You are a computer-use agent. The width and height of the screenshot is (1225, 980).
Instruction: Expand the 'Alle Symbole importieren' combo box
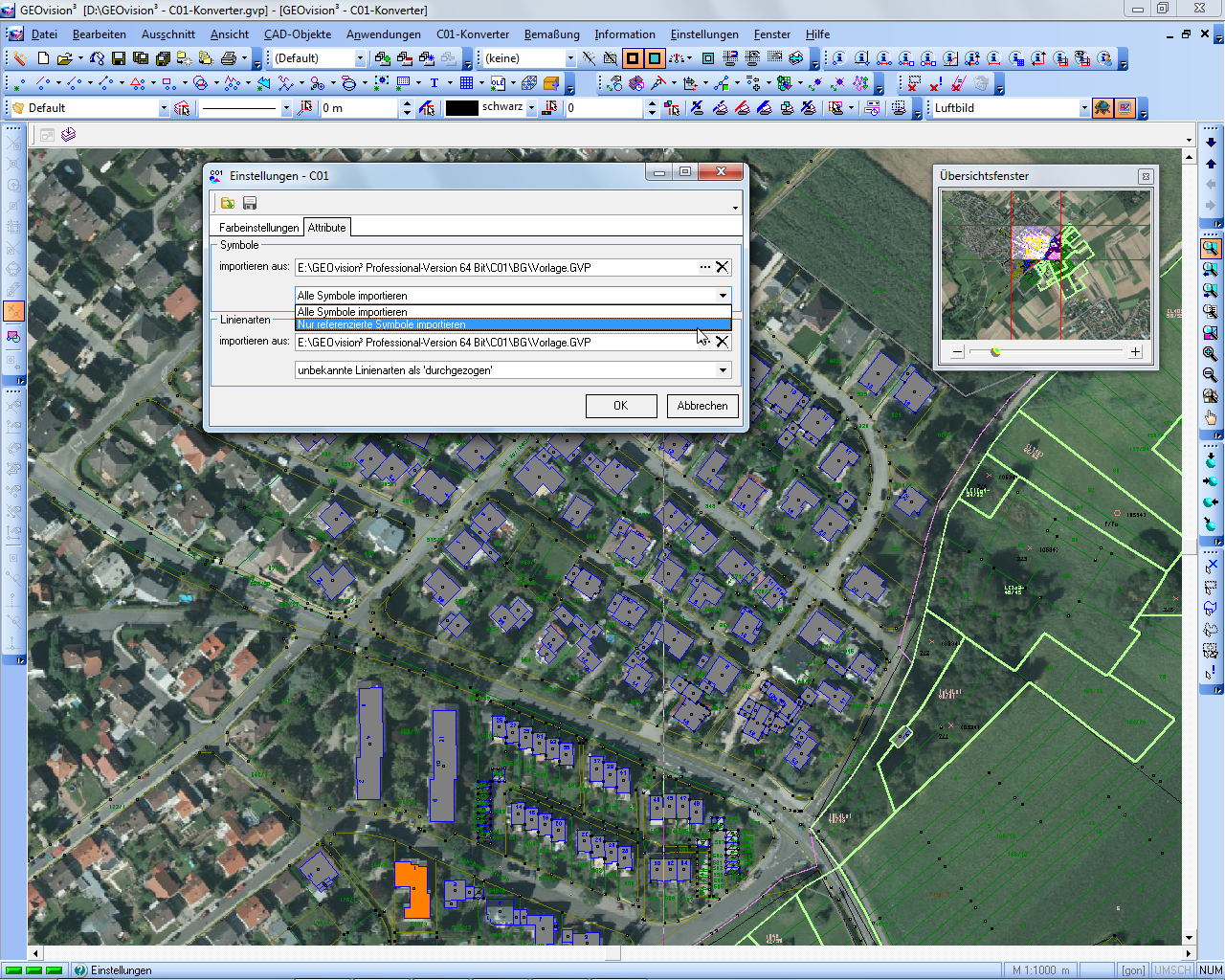pyautogui.click(x=723, y=296)
